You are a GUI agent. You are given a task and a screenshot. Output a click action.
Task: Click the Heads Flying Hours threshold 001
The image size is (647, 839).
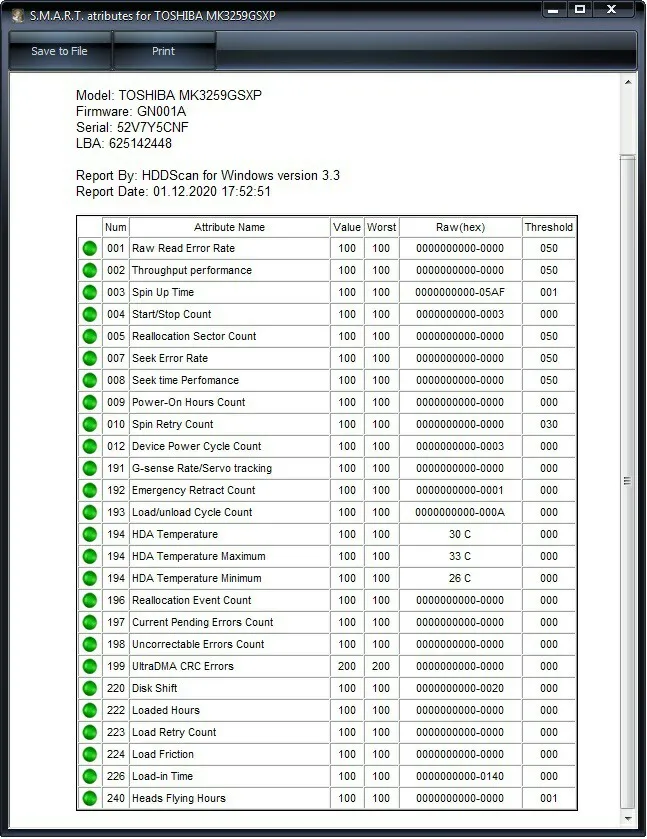549,798
